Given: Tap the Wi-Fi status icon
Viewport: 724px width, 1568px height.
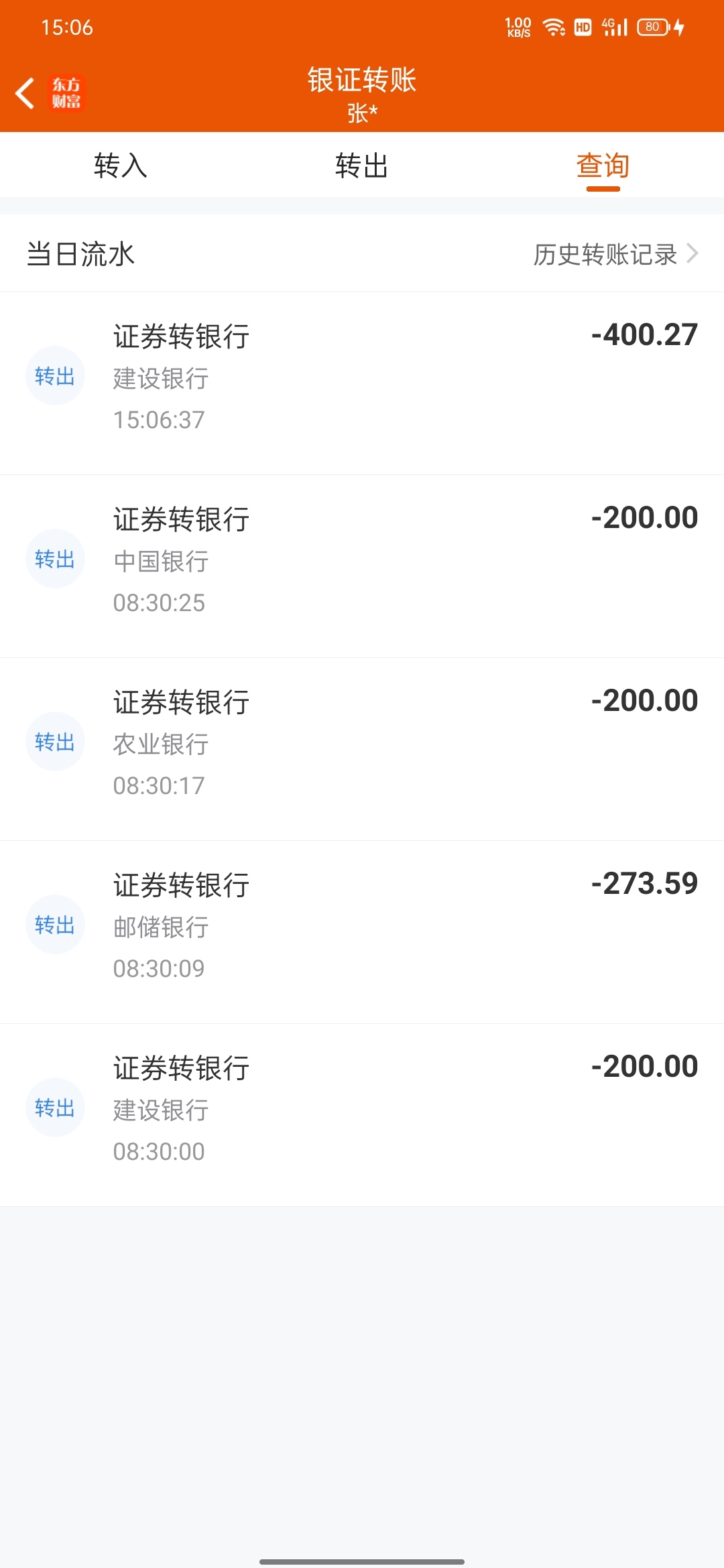Looking at the screenshot, I should (554, 27).
